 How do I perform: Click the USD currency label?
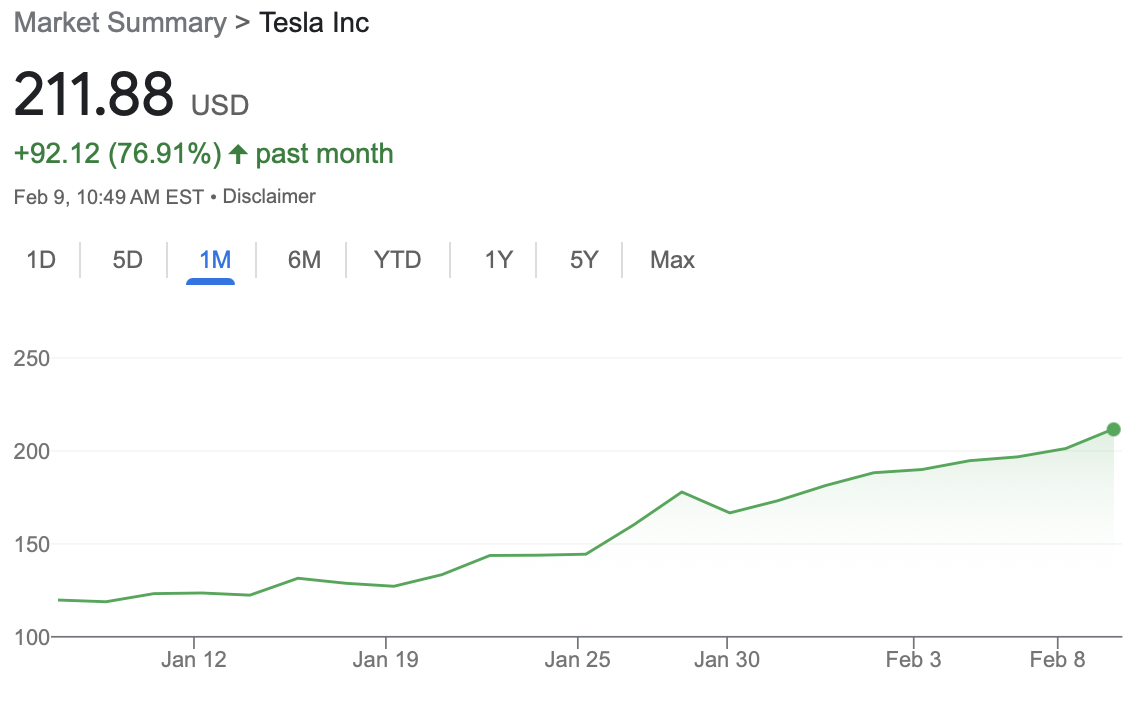coord(220,104)
